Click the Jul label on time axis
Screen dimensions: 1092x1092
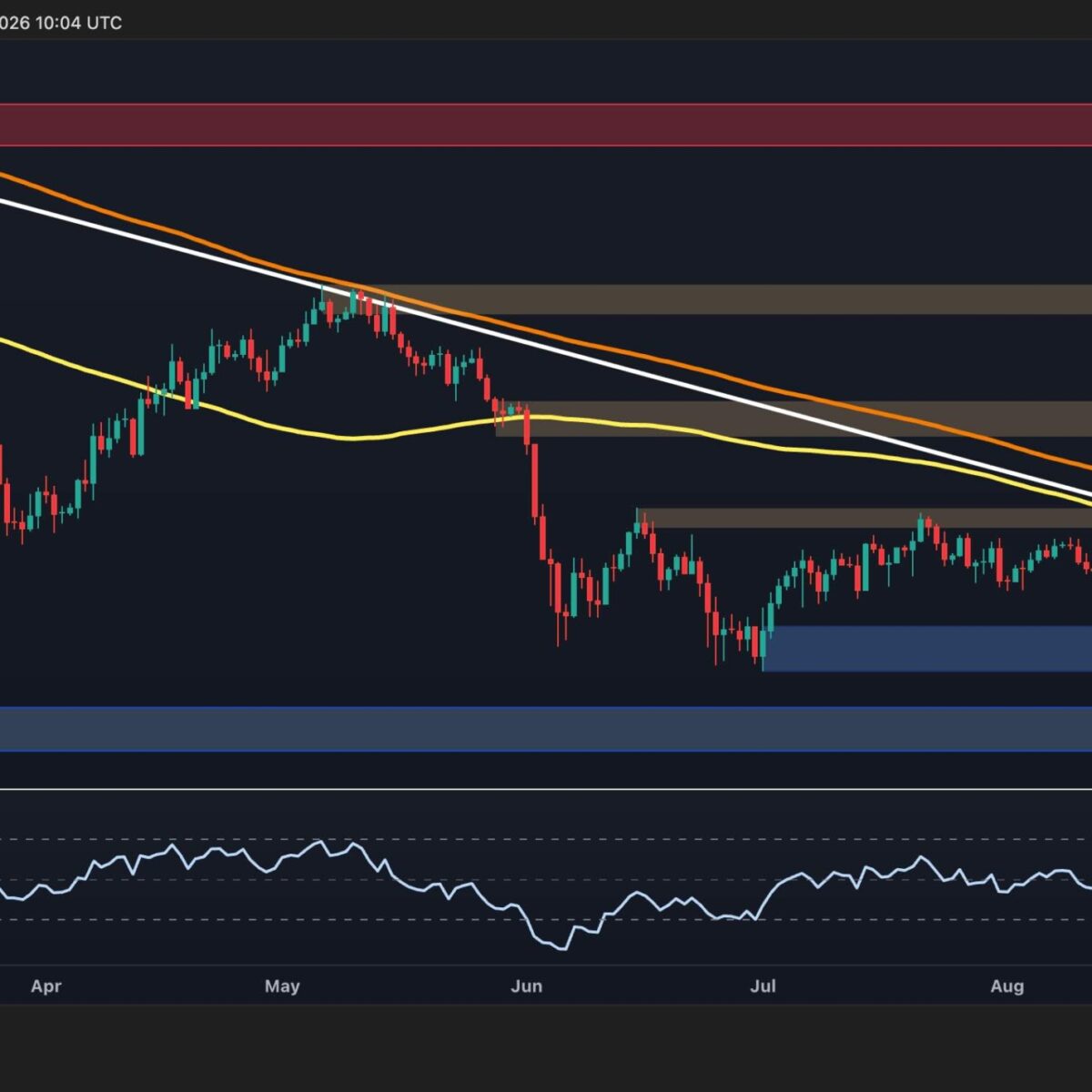pos(763,986)
